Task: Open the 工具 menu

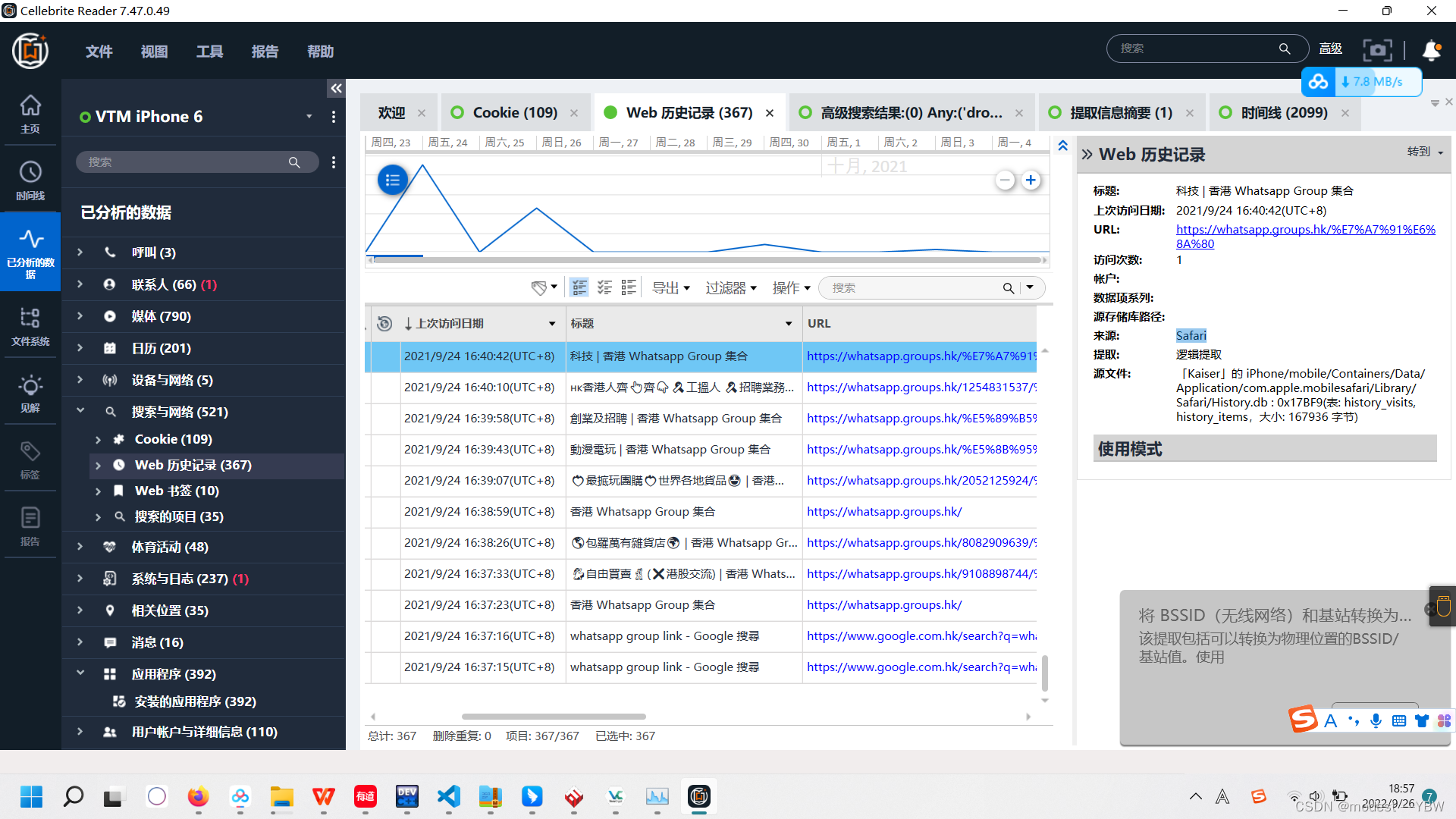Action: click(209, 52)
